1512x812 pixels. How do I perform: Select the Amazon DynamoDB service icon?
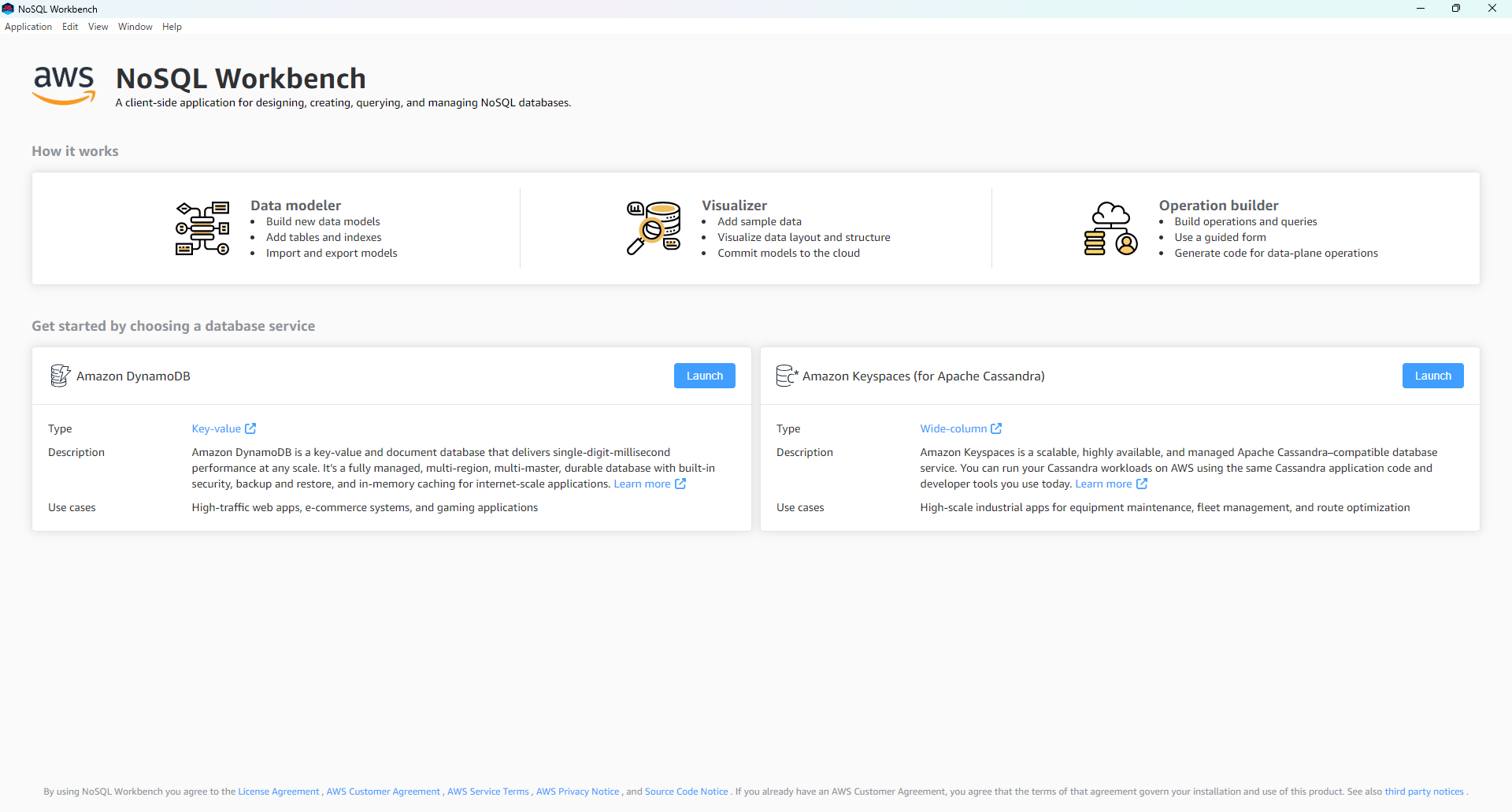coord(59,376)
